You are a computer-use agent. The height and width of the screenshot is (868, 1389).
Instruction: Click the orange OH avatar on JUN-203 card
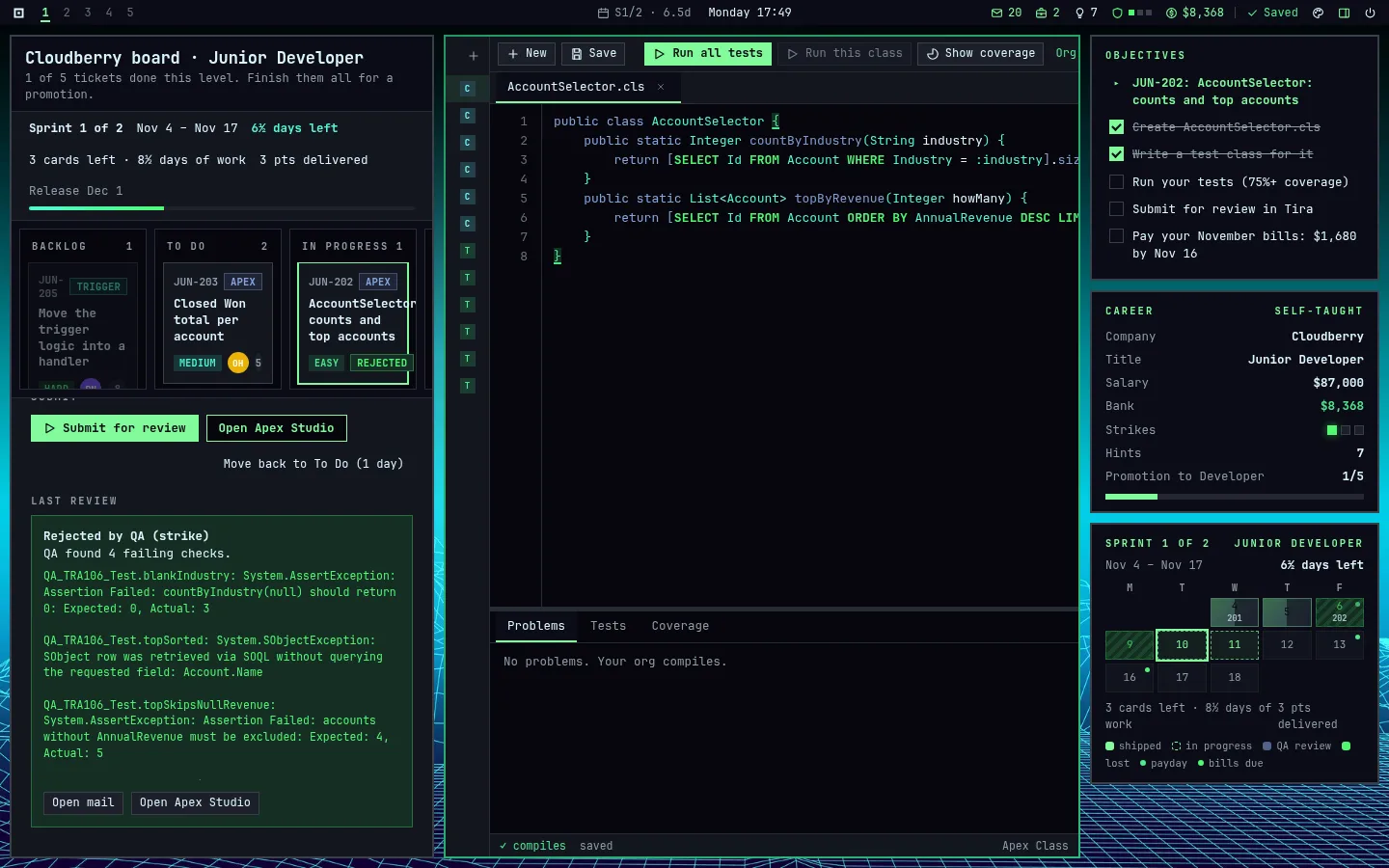click(x=237, y=363)
